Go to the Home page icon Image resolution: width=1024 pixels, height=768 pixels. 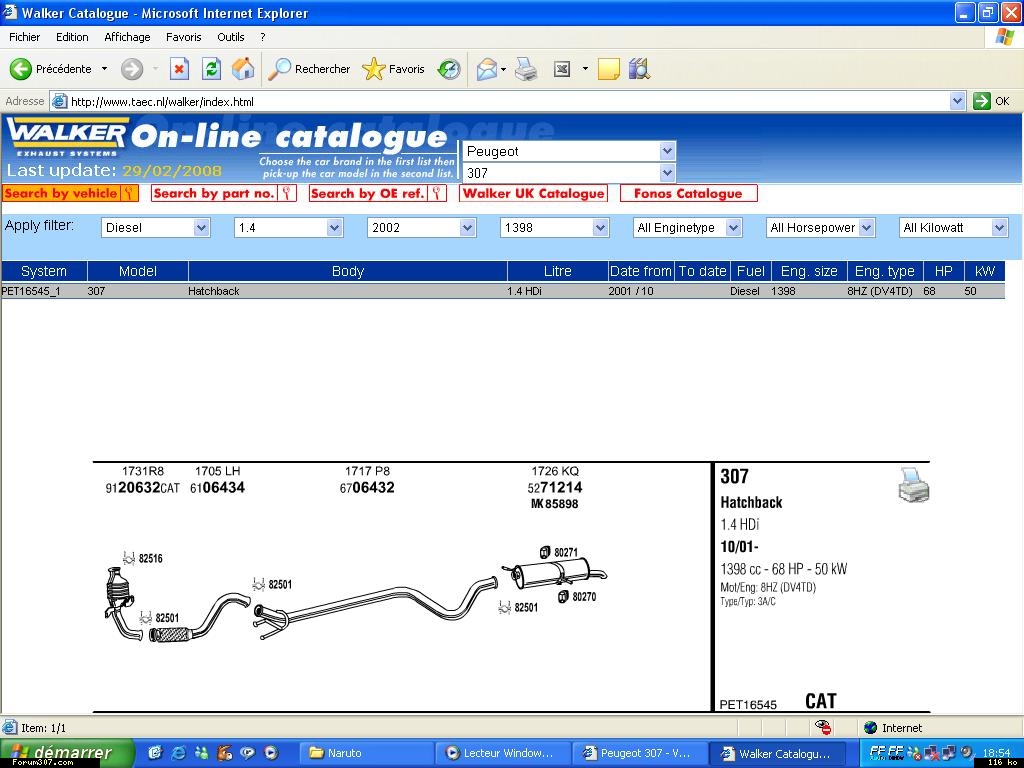(x=243, y=69)
